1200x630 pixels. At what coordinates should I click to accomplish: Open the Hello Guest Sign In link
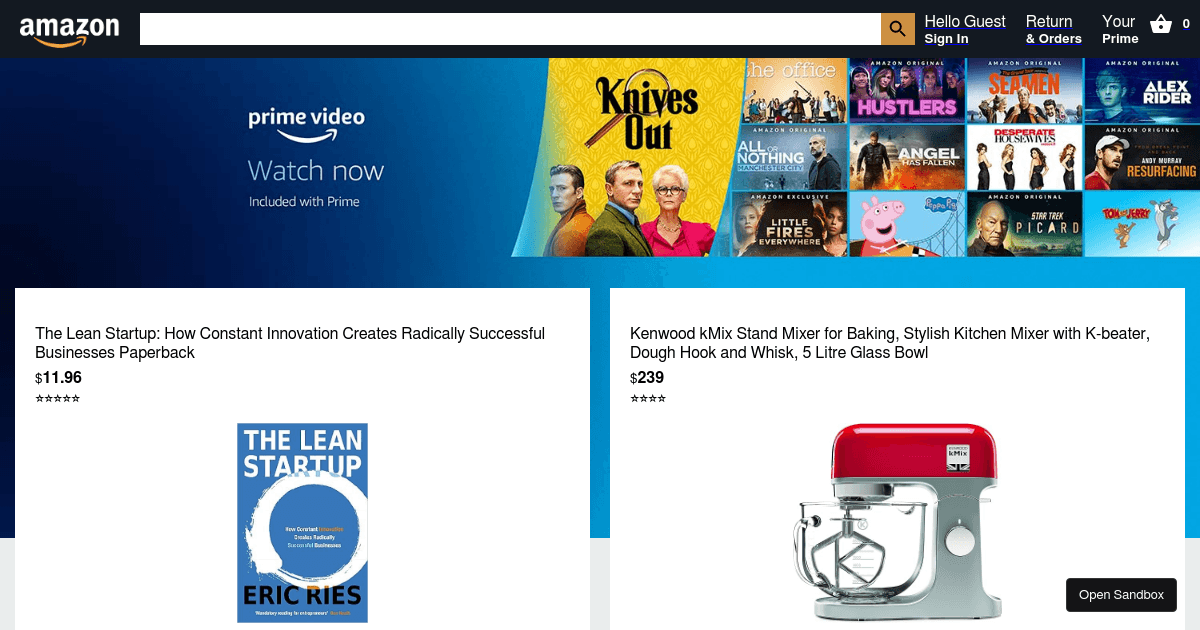[x=965, y=29]
